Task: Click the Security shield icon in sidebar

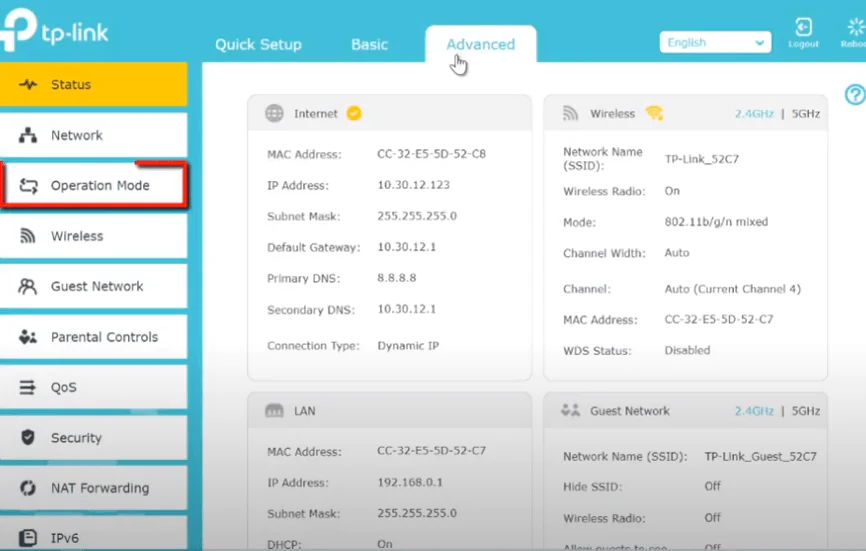Action: click(29, 437)
